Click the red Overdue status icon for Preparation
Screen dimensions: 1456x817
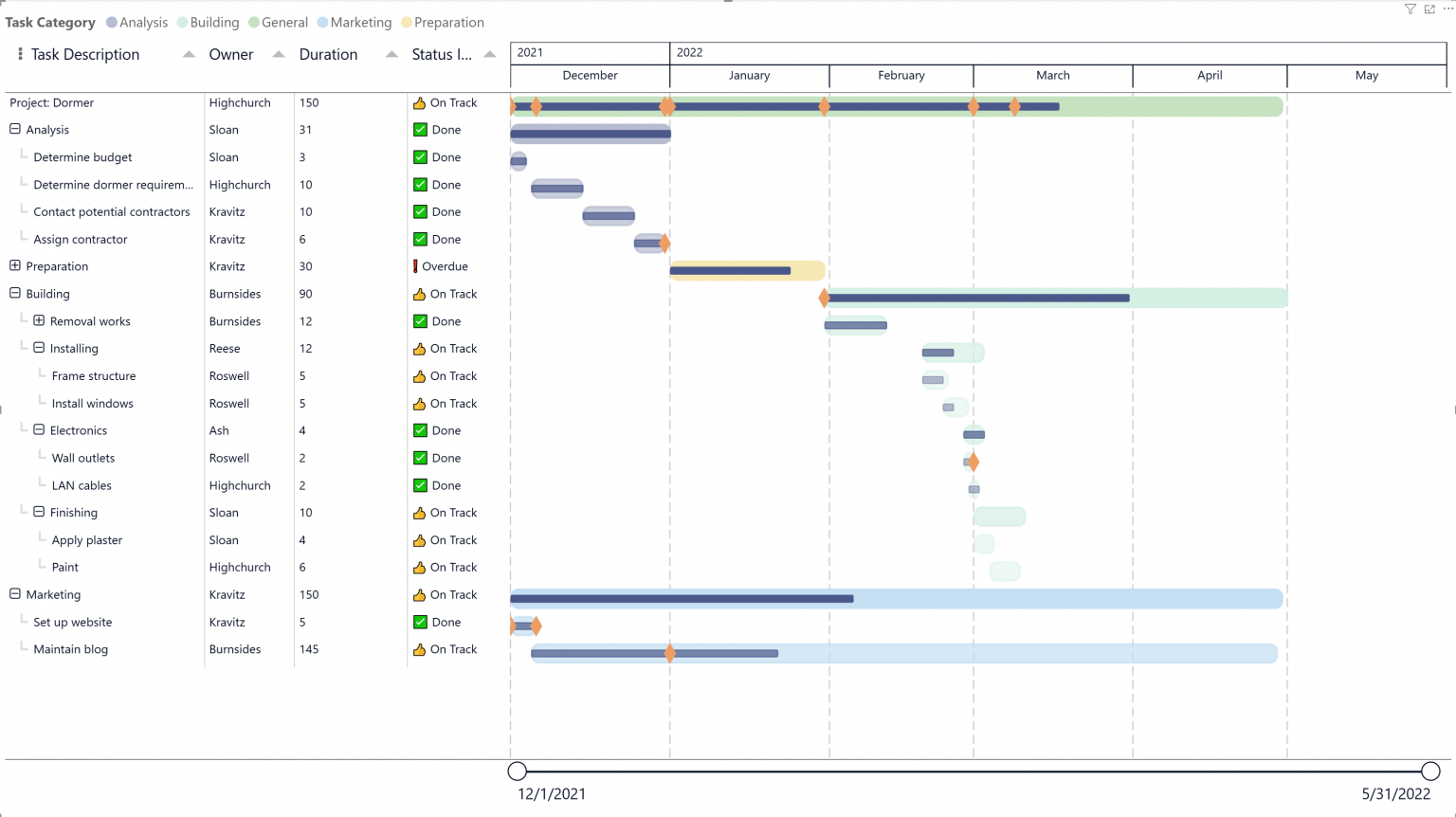tap(417, 266)
